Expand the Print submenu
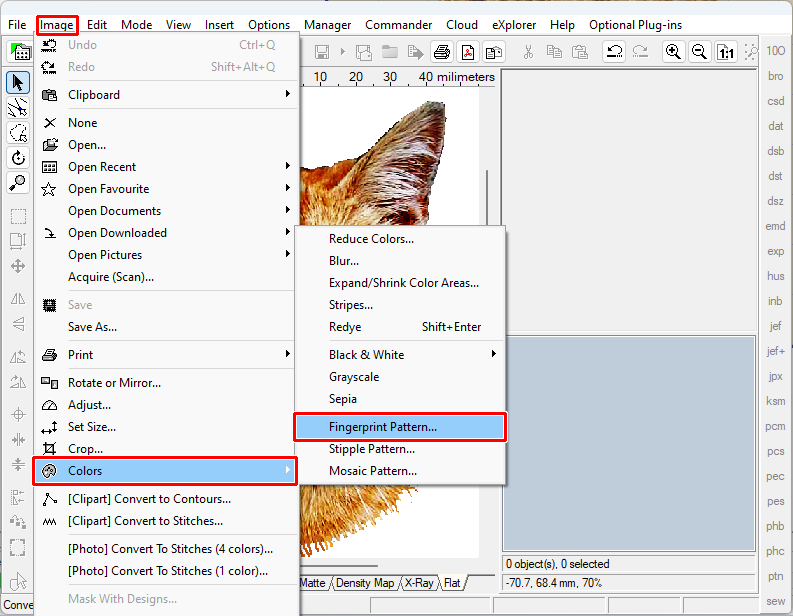Image resolution: width=793 pixels, height=616 pixels. [x=166, y=355]
